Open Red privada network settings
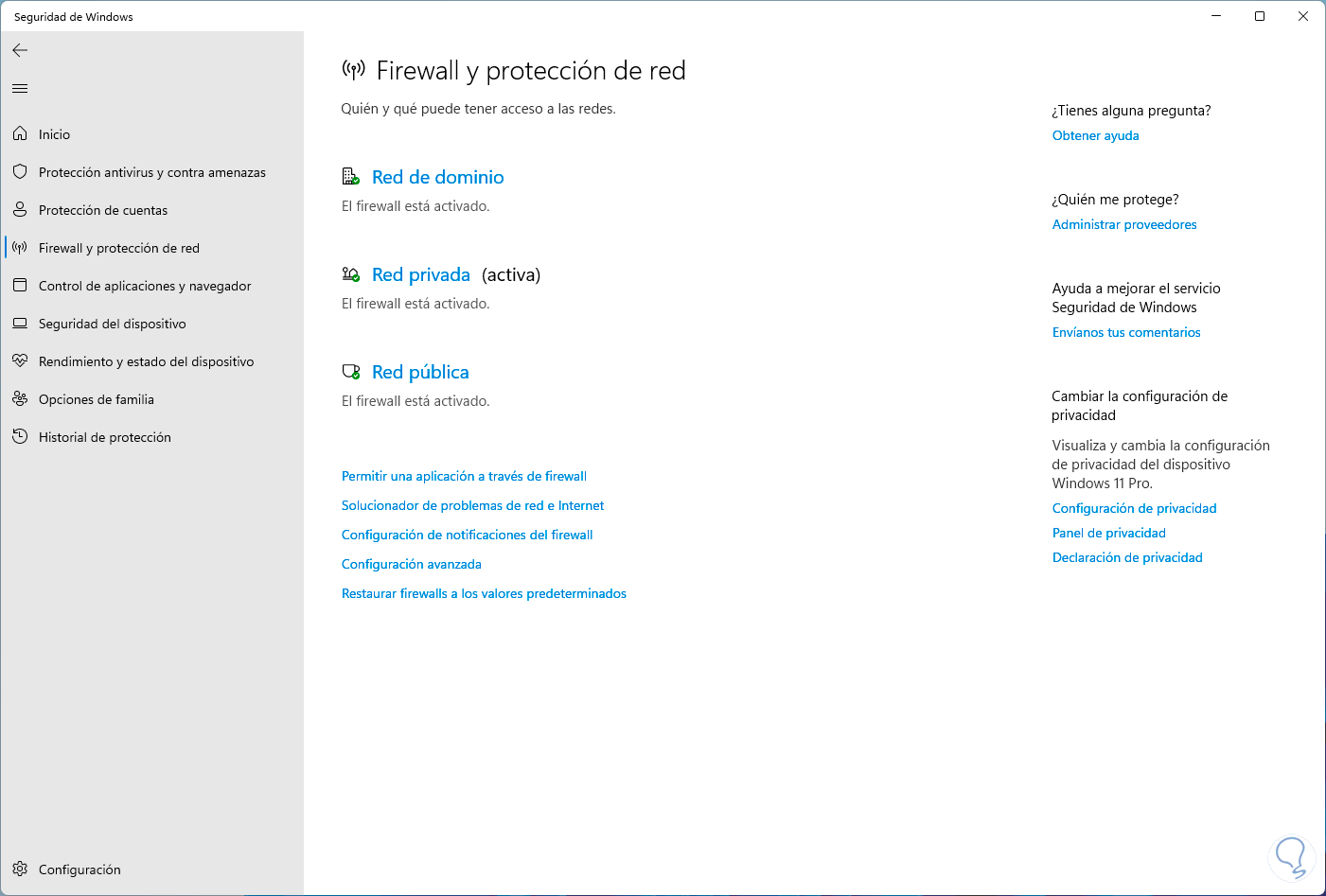The image size is (1326, 896). (x=420, y=274)
